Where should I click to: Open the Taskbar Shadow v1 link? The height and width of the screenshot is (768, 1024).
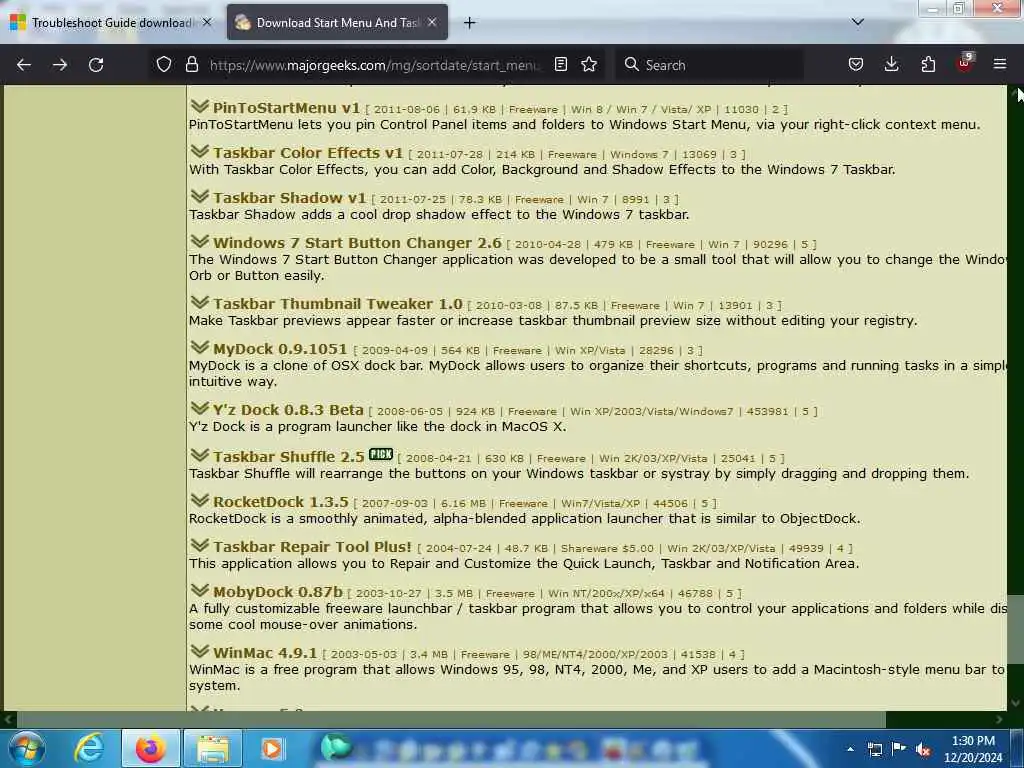[x=289, y=198]
